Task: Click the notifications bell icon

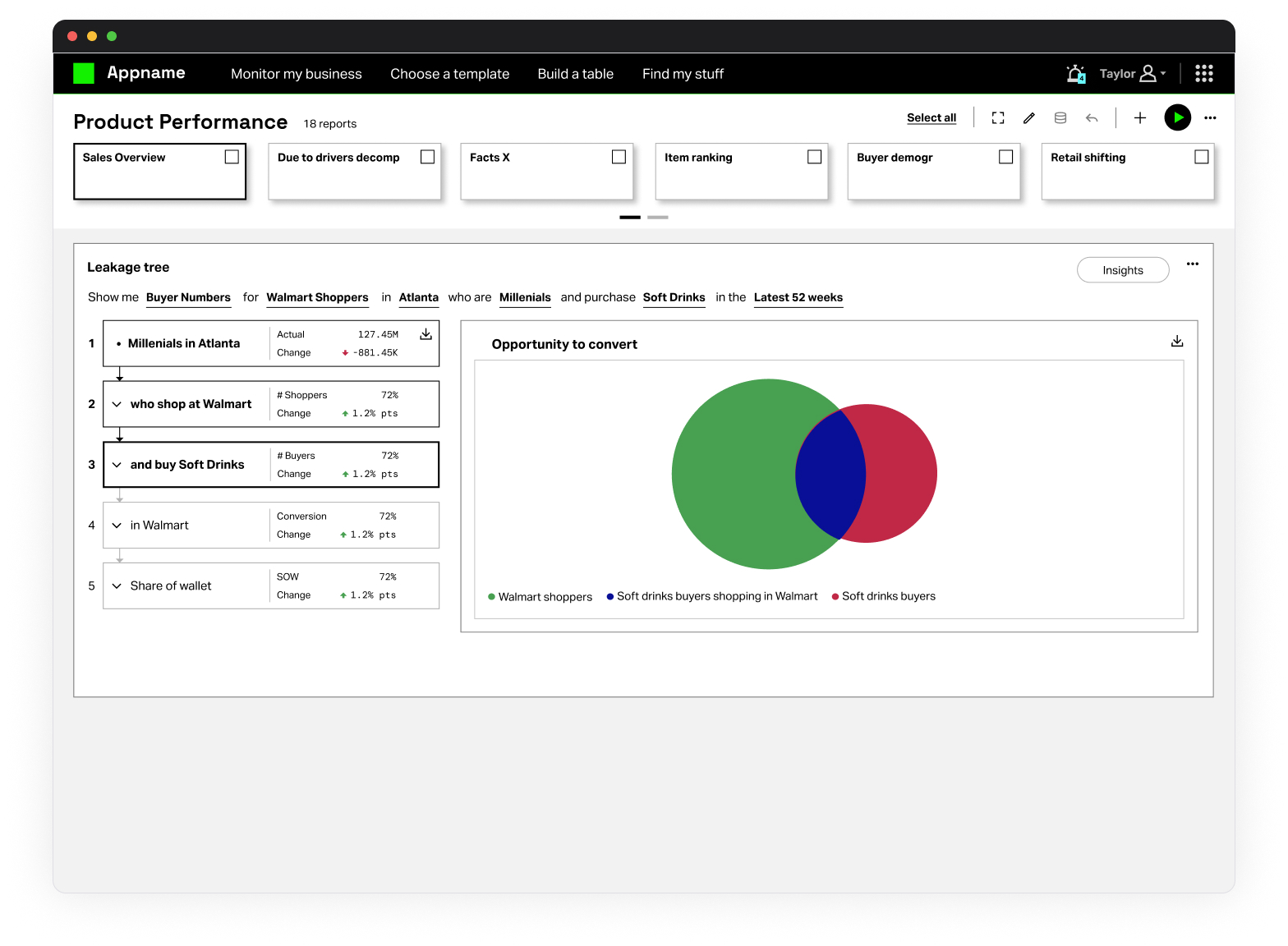Action: pyautogui.click(x=1075, y=74)
